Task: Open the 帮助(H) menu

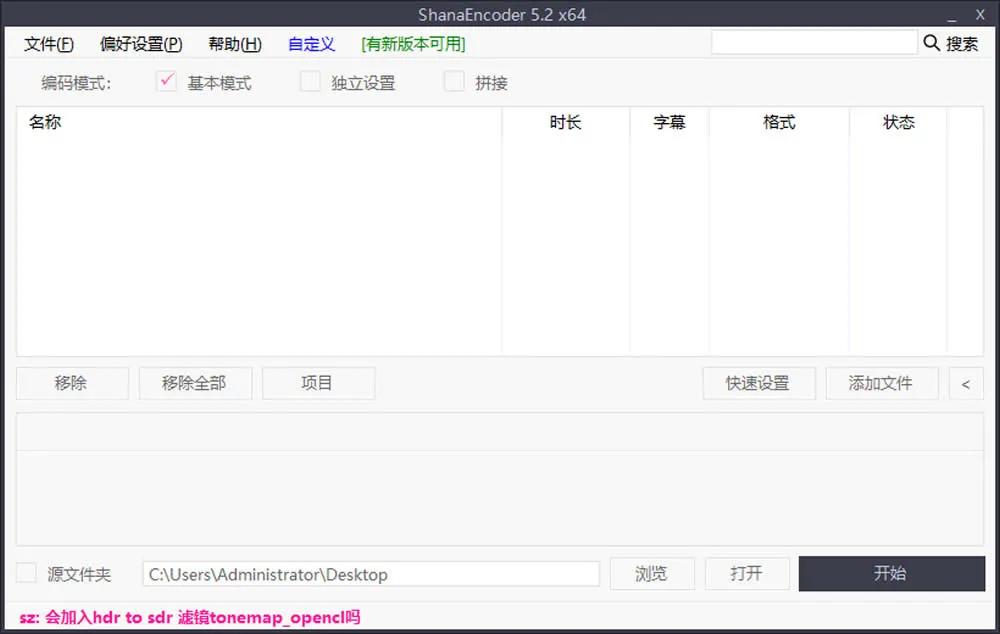Action: 235,44
